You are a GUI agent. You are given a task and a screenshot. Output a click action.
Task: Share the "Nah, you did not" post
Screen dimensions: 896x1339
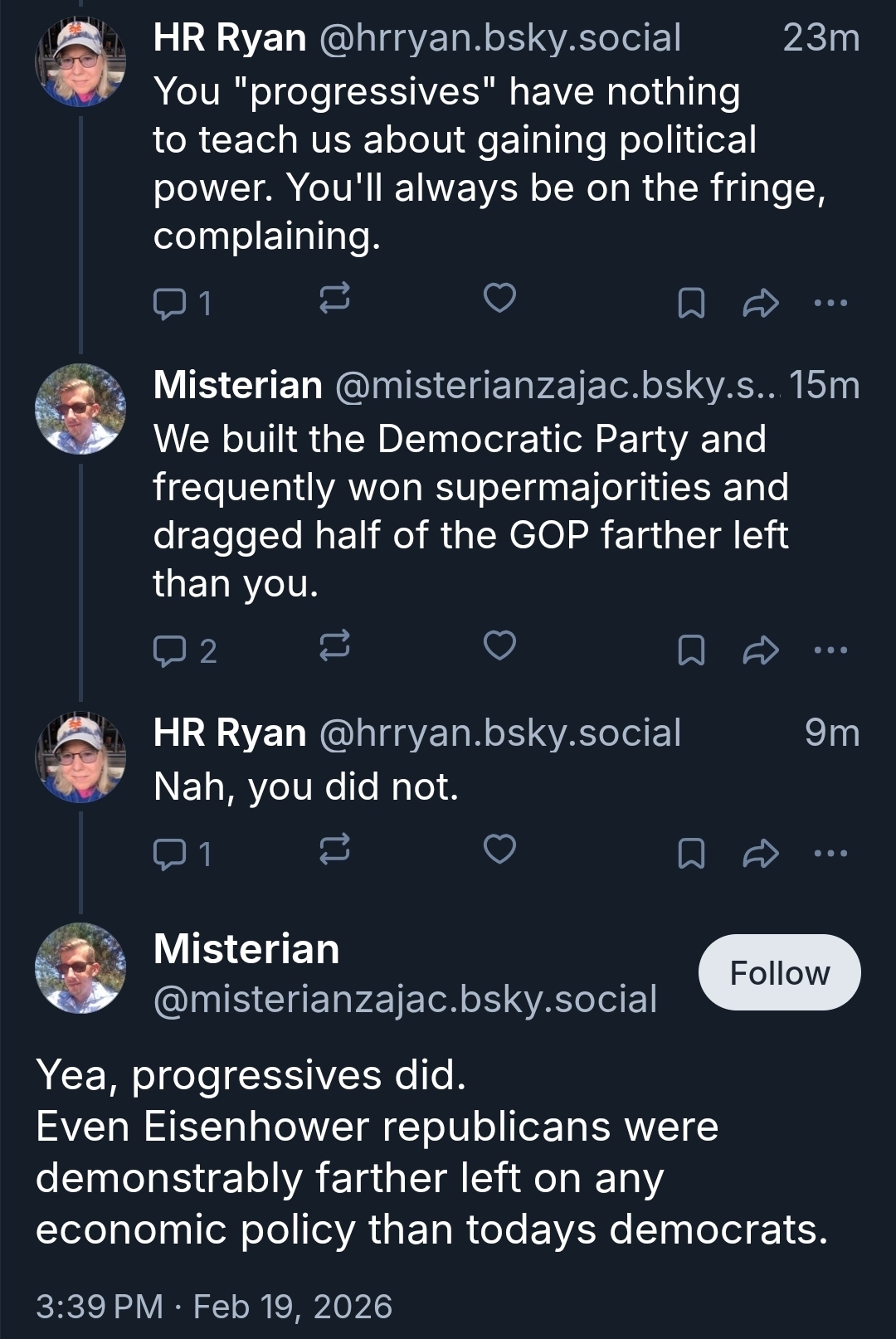[761, 854]
